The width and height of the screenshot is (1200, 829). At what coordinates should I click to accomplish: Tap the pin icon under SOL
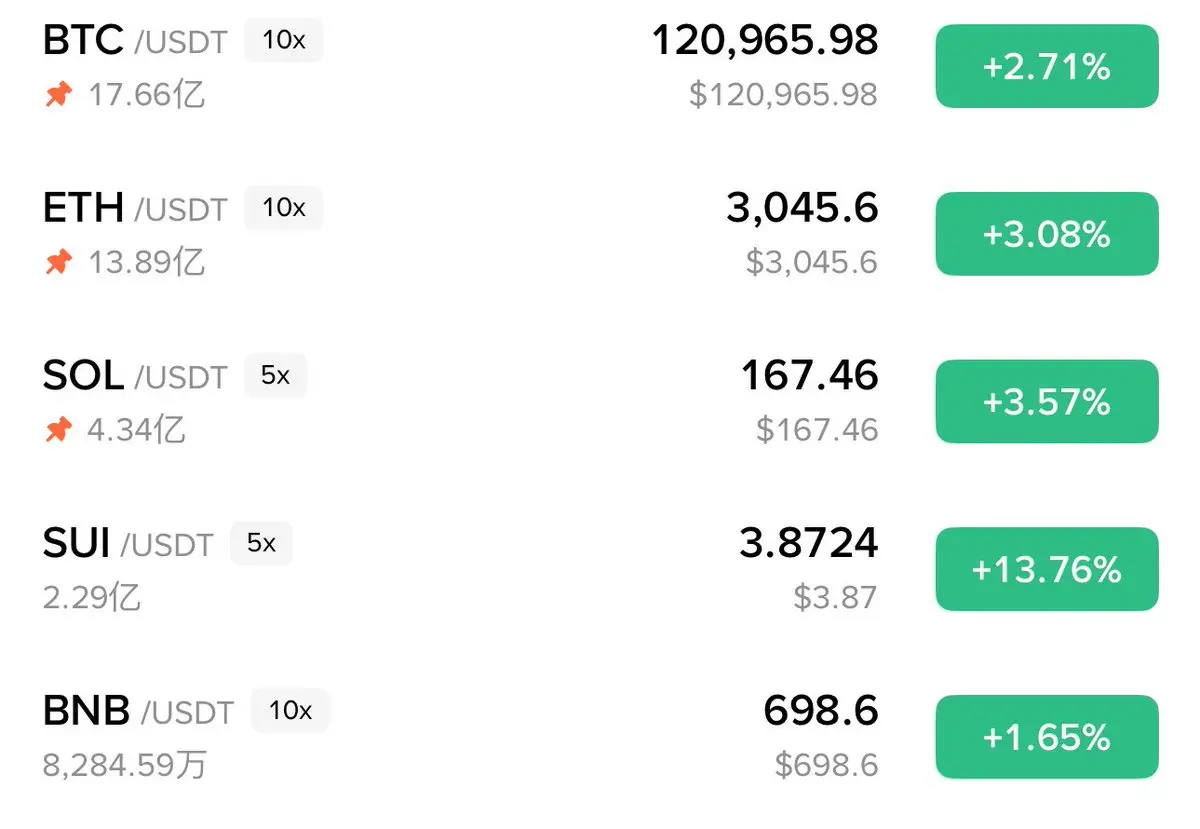coord(59,430)
